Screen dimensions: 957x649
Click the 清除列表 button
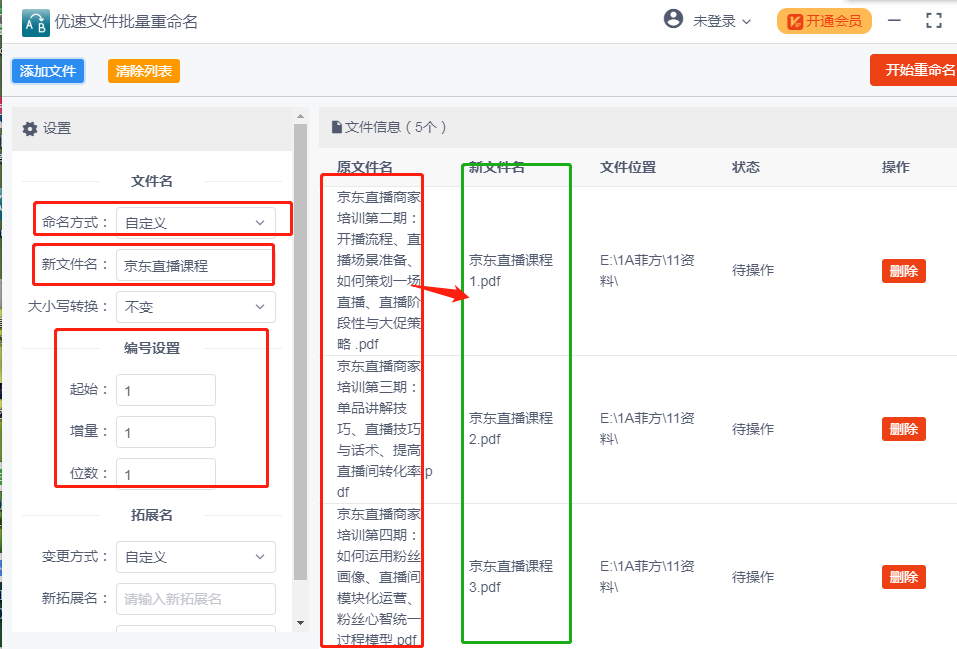click(144, 71)
